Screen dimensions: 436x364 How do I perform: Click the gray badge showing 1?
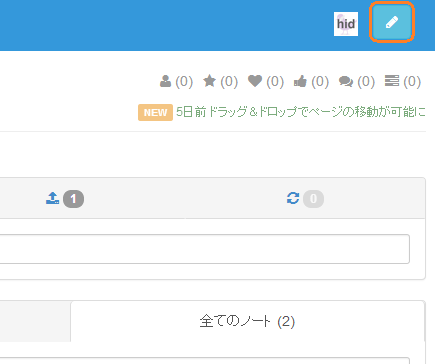click(x=73, y=199)
